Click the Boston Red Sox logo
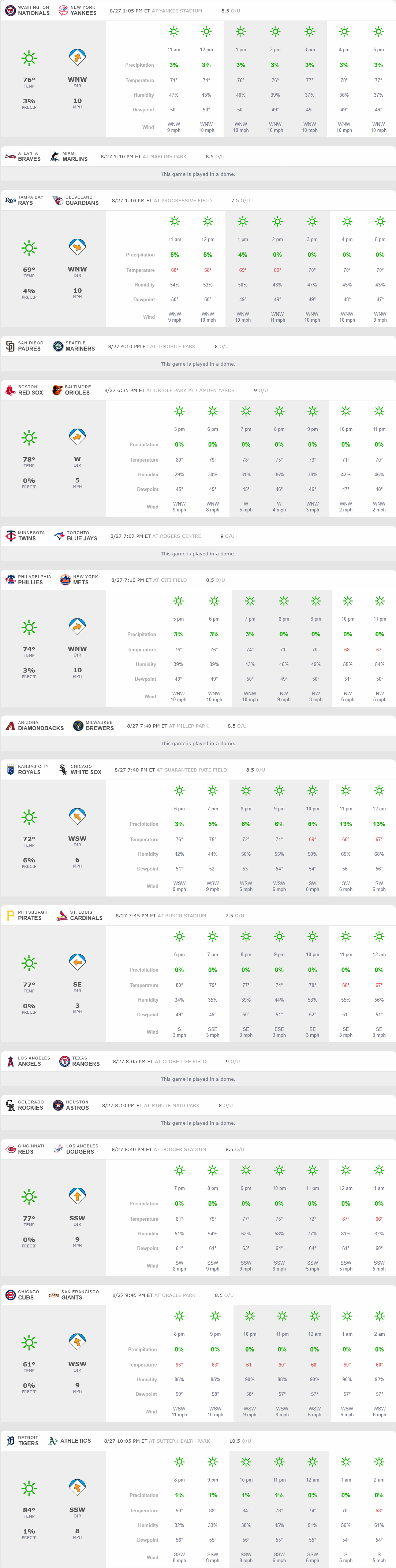The height and width of the screenshot is (1568, 396). pyautogui.click(x=10, y=390)
